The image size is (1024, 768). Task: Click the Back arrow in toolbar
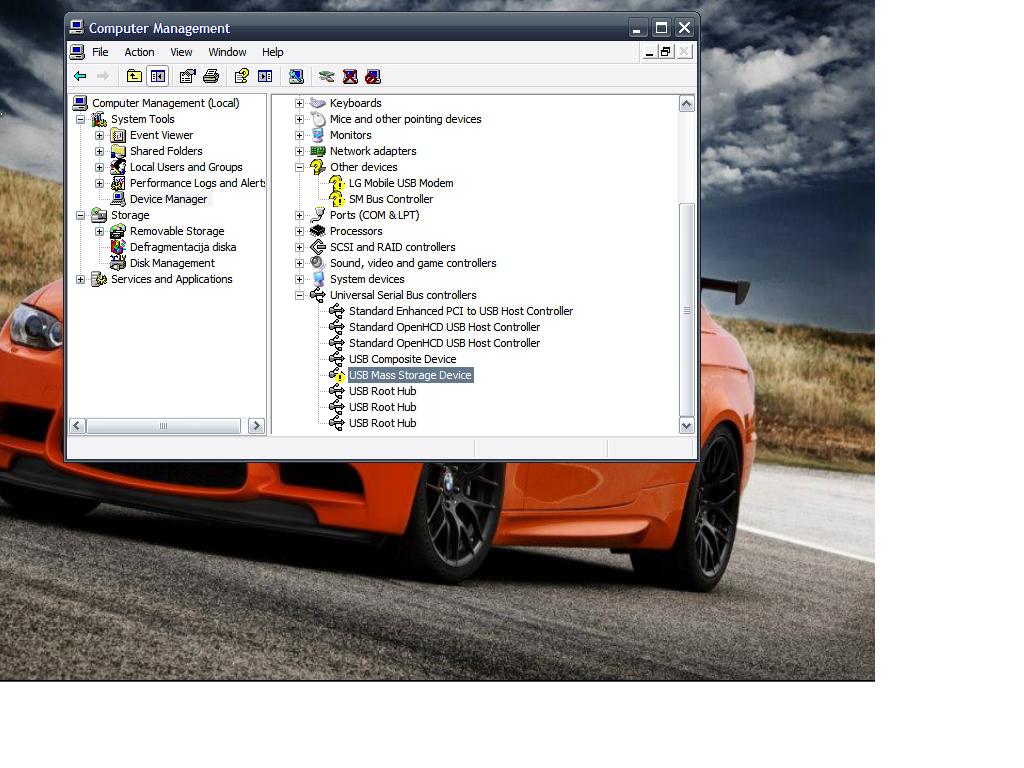[x=80, y=76]
